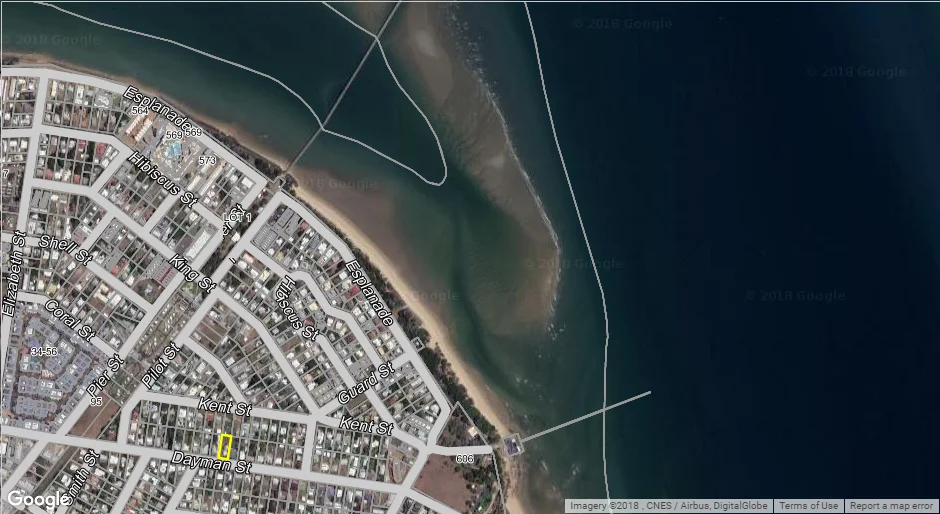Click the Elizabeth St label

tap(14, 275)
